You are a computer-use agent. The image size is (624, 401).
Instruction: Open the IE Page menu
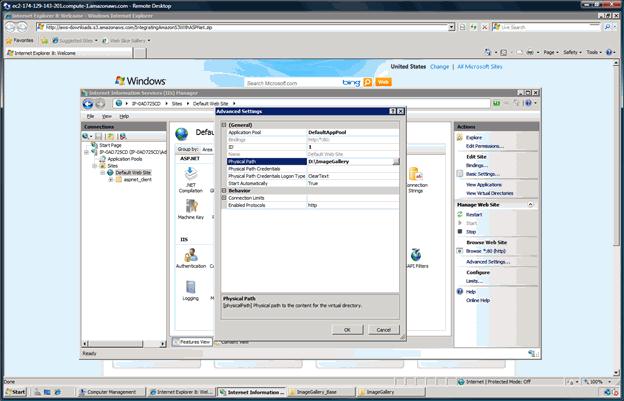click(551, 52)
